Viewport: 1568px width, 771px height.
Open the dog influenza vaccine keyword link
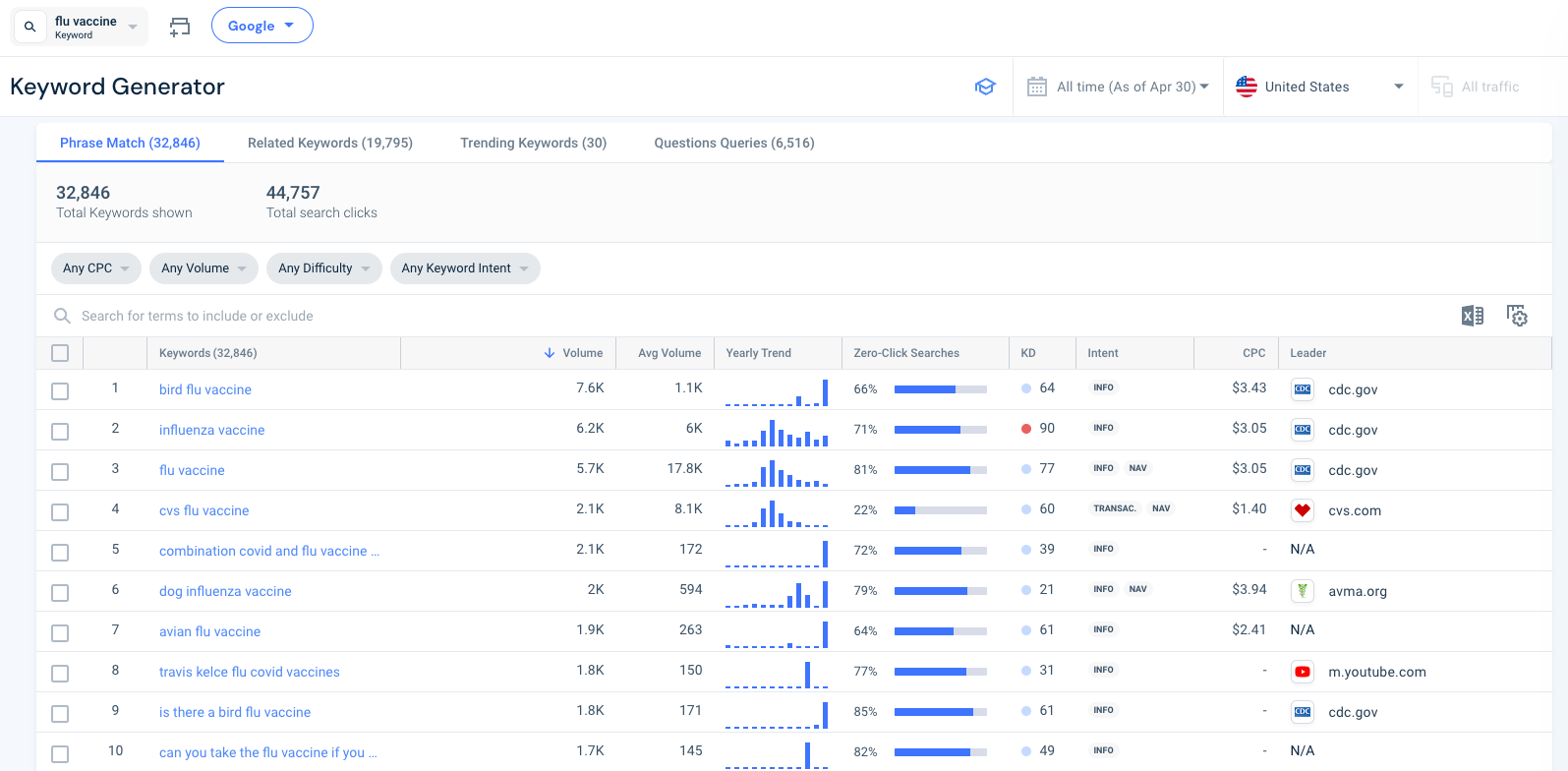pos(225,591)
